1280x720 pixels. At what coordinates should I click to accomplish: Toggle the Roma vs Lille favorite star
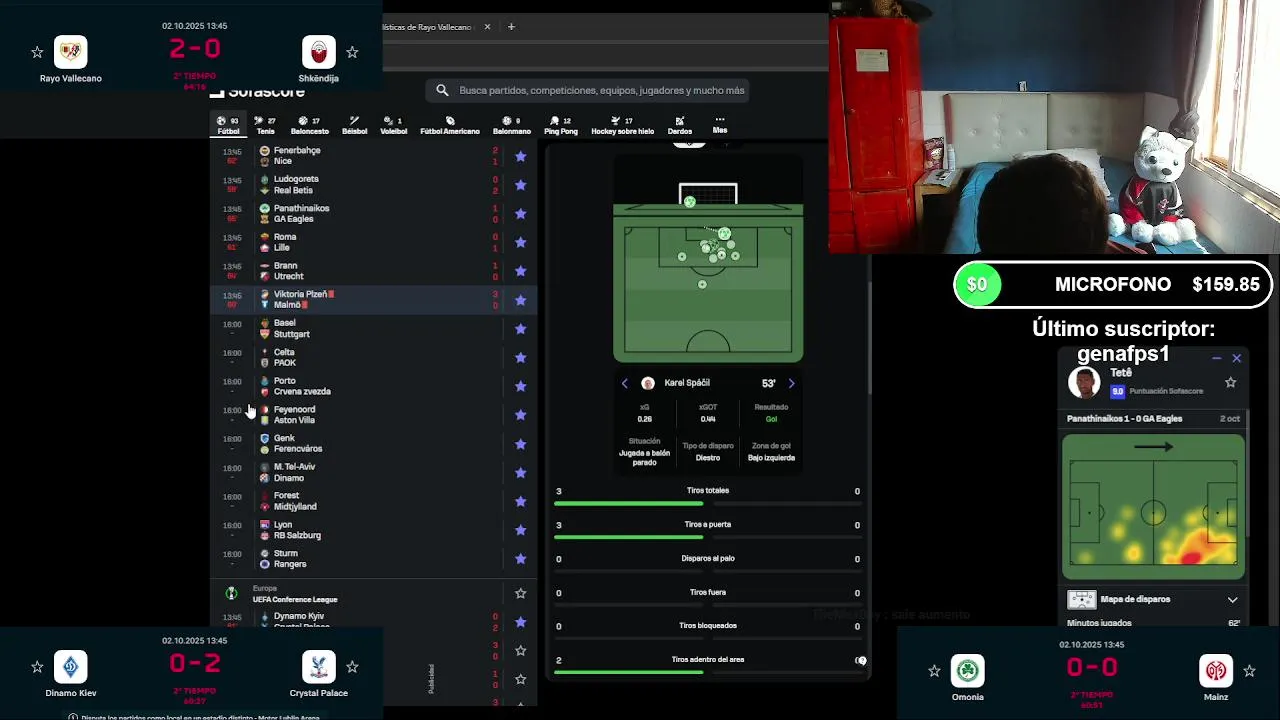(x=520, y=242)
